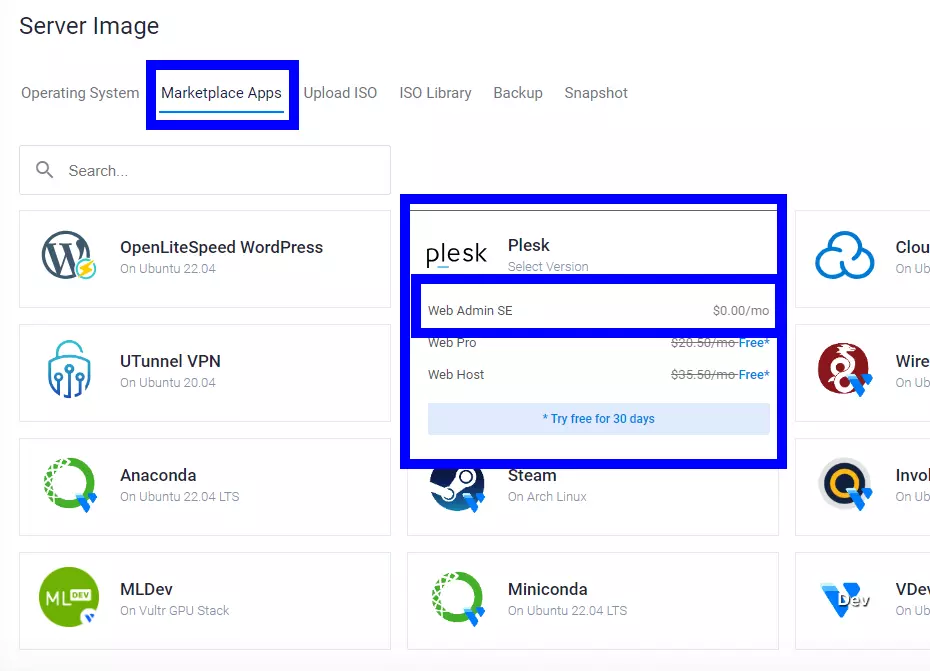
Task: Click On Ubuntu 22.04 LTS under Anaconda
Action: 180,497
